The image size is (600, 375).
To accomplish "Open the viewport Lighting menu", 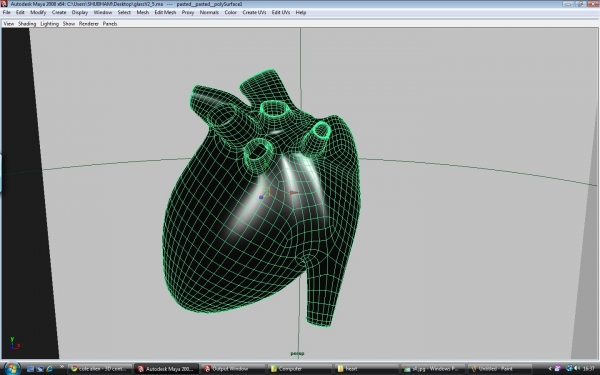I will (49, 24).
